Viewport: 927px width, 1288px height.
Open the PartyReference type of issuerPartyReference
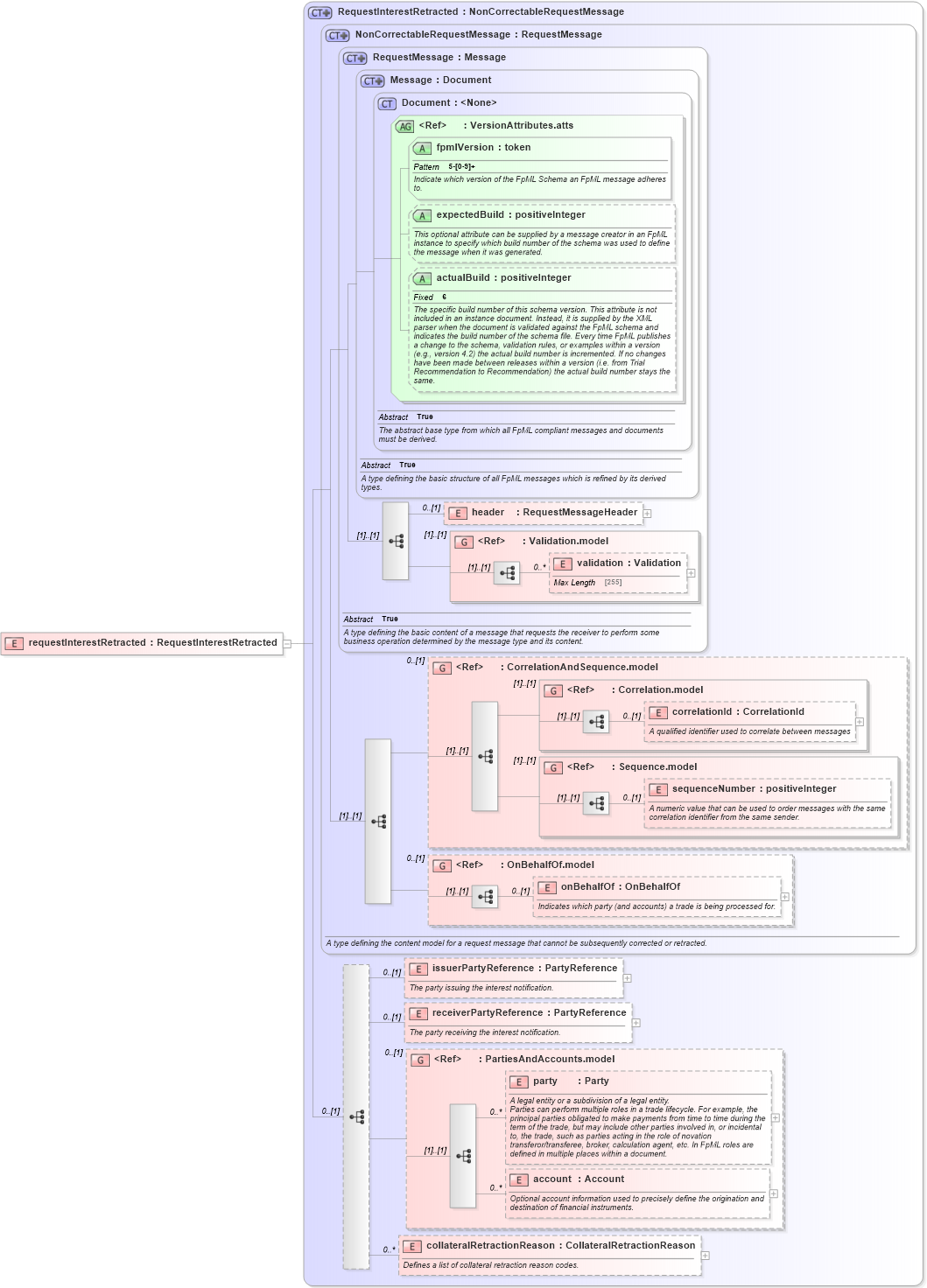point(581,969)
